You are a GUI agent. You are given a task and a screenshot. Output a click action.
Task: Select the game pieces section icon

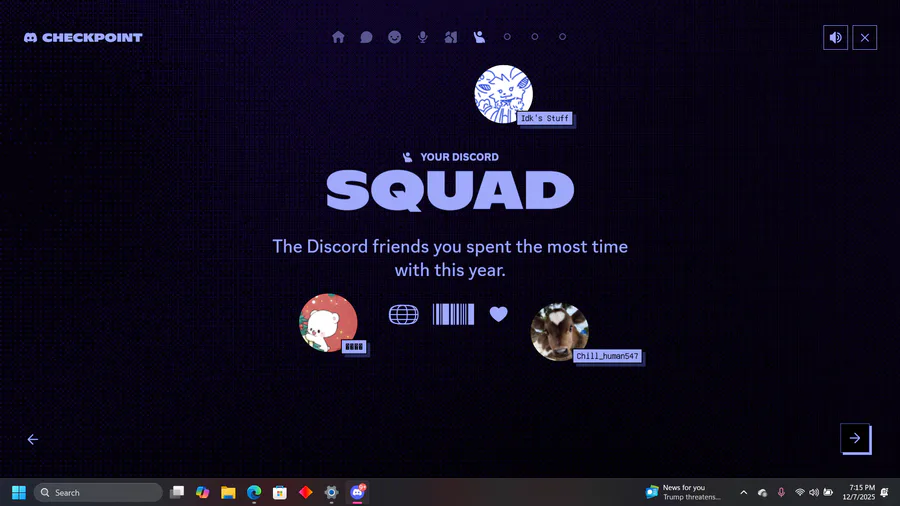(451, 37)
